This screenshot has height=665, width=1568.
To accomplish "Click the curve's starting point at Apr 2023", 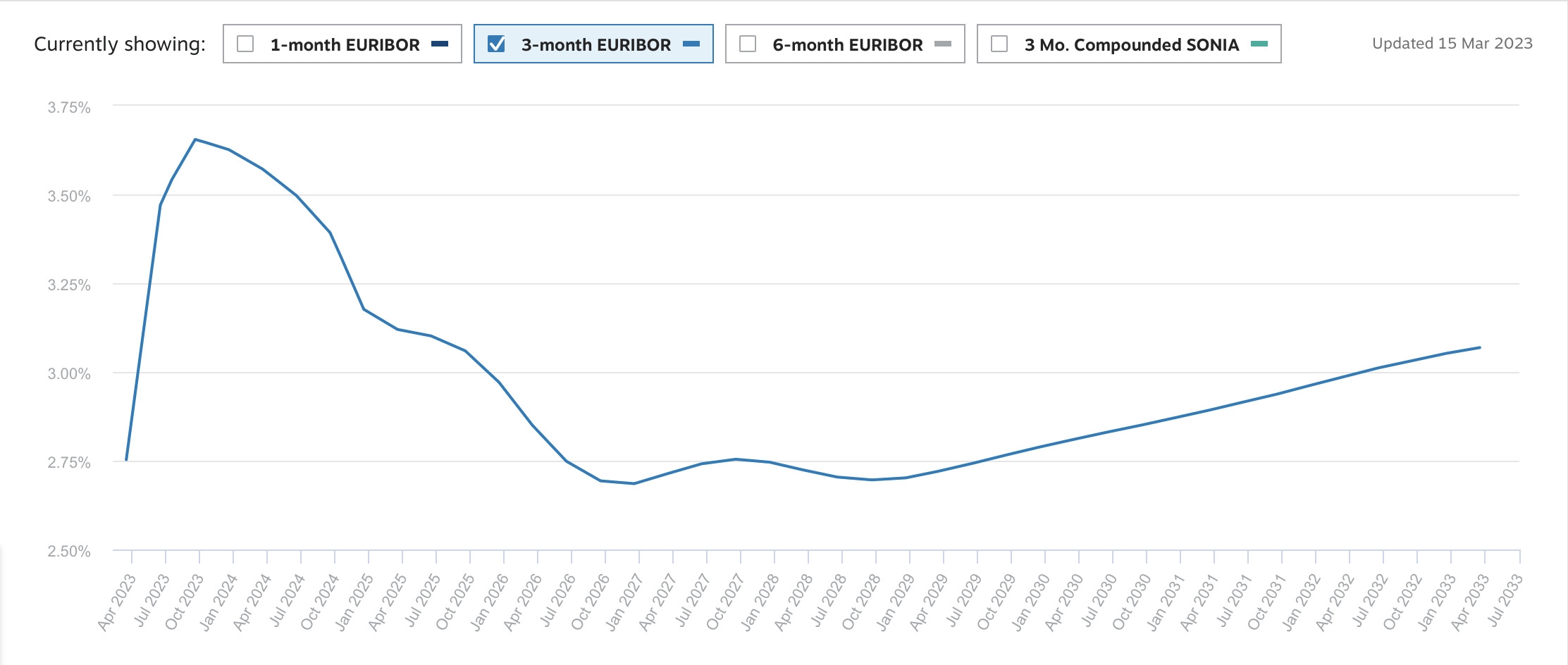I will point(127,459).
